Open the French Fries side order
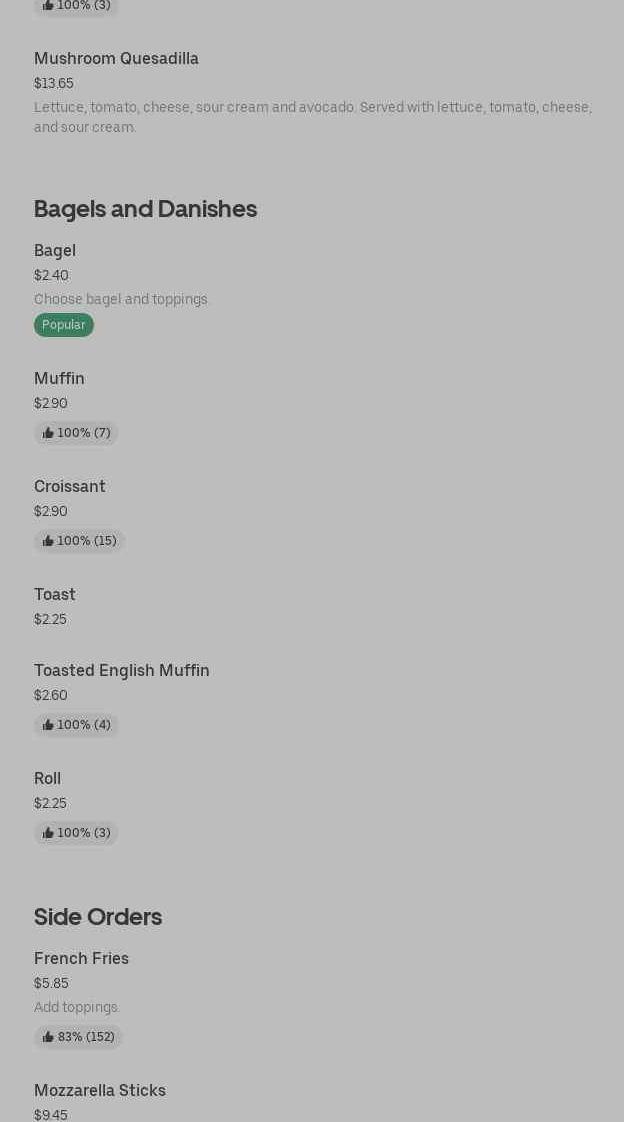Viewport: 624px width, 1122px height. [81, 959]
